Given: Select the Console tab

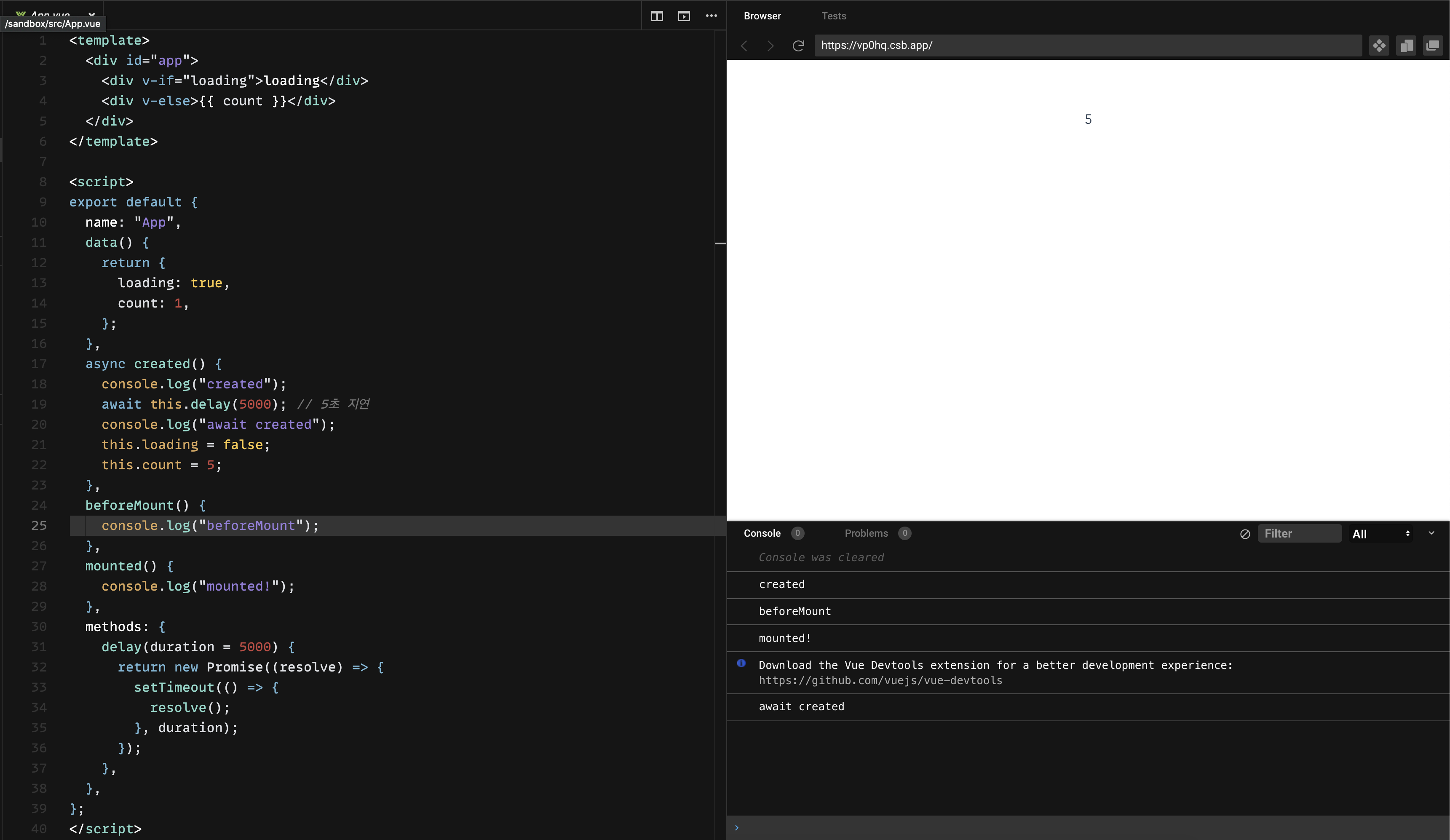Looking at the screenshot, I should tap(762, 533).
